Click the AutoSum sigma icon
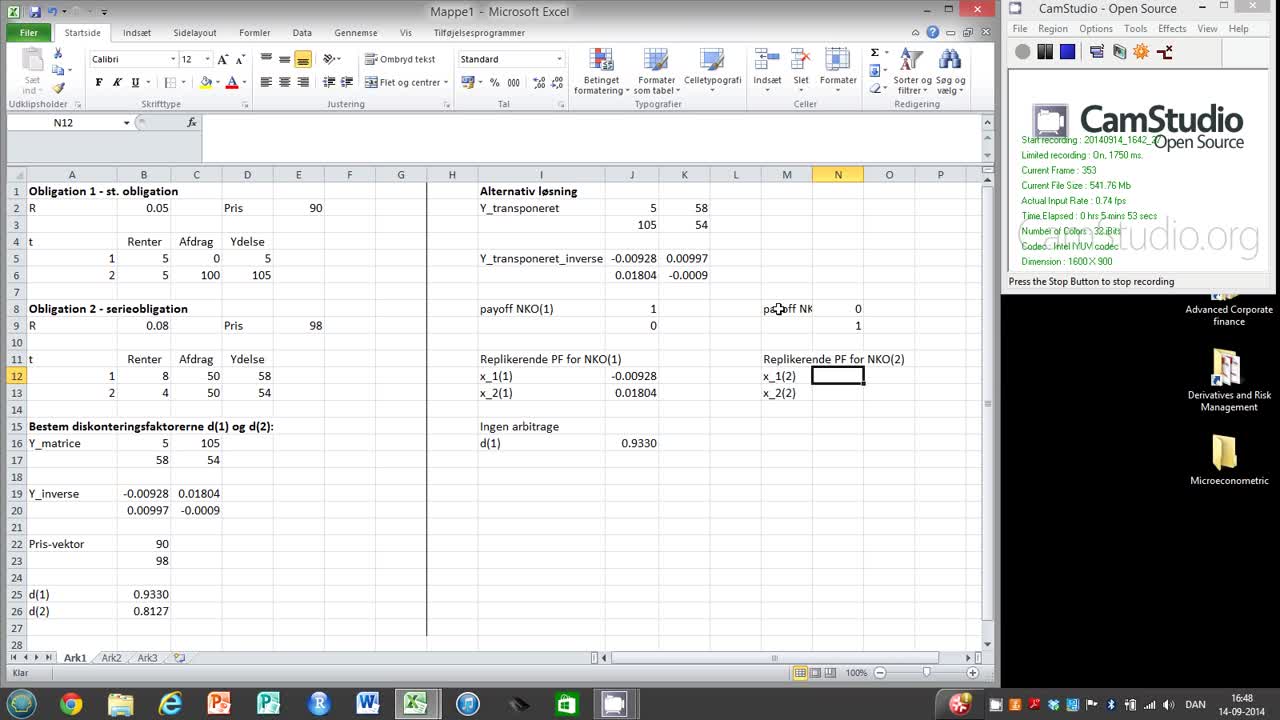 875,53
